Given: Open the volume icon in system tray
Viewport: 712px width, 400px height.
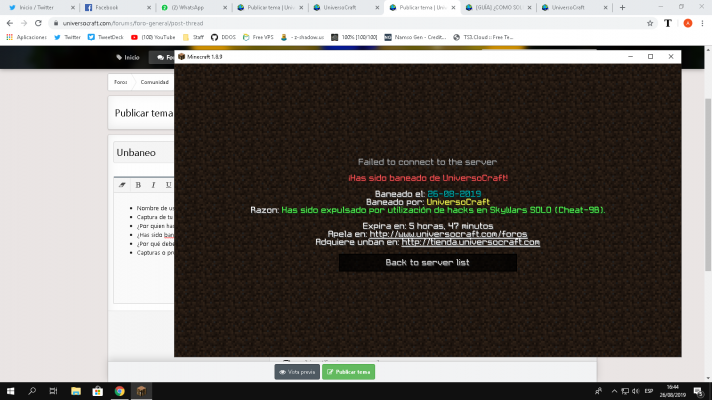Looking at the screenshot, I should pos(636,391).
